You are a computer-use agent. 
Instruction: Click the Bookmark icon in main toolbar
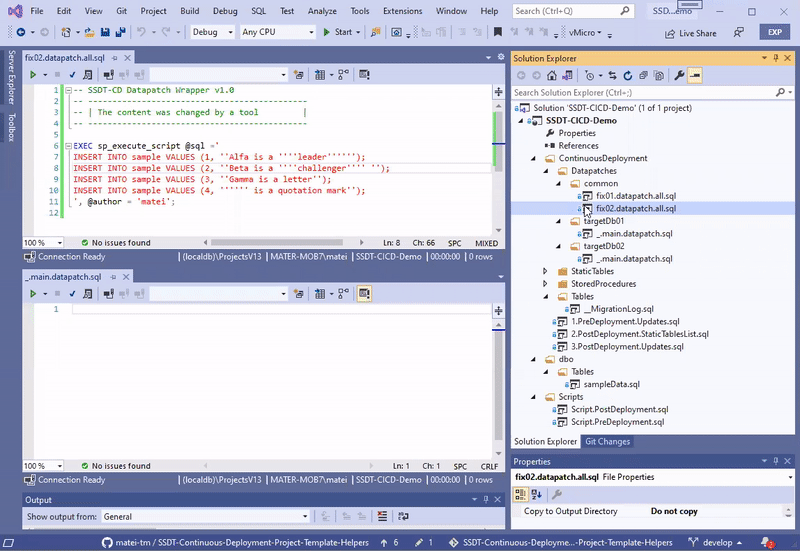(x=497, y=32)
